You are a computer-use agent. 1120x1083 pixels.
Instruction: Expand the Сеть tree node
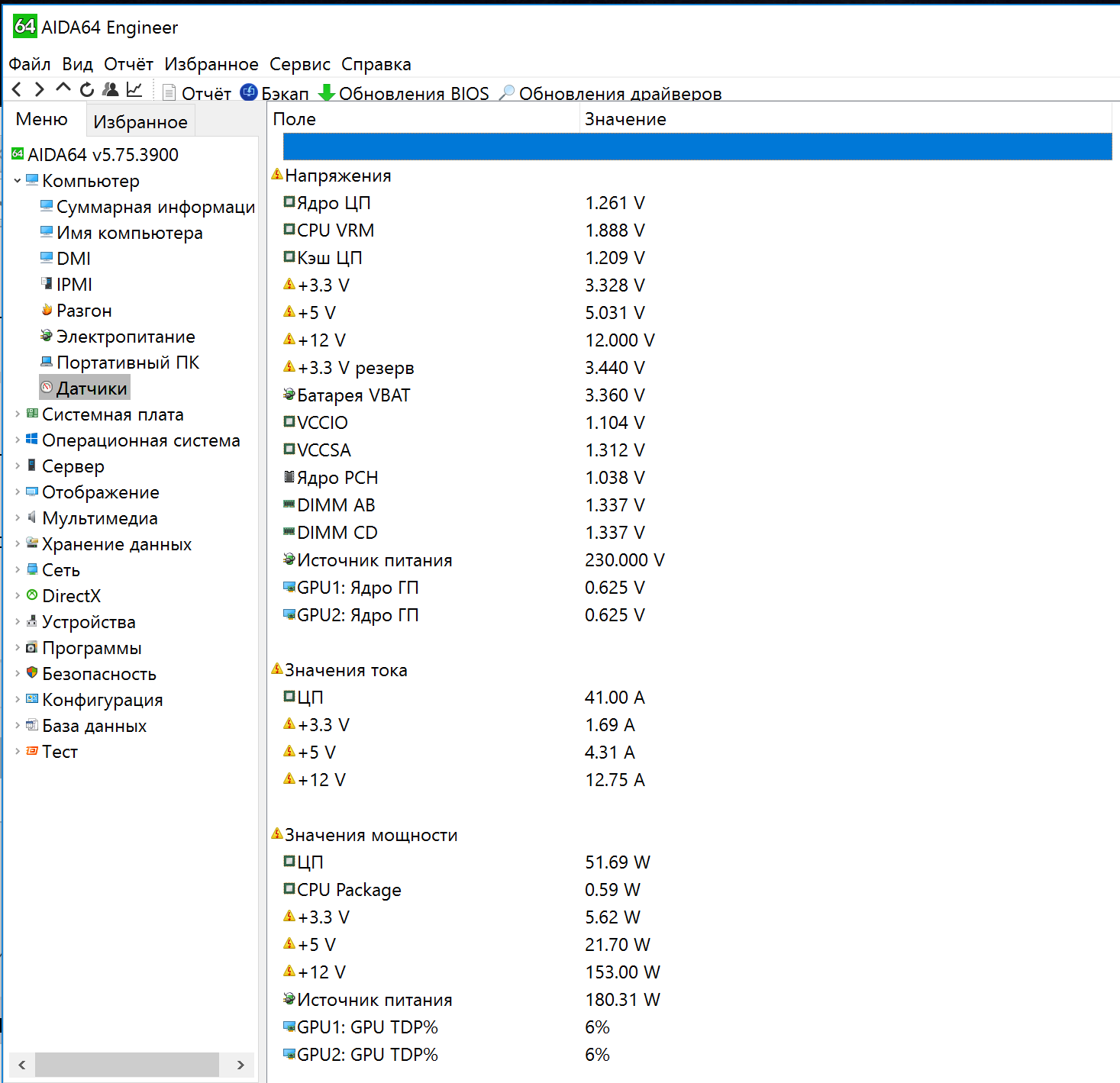[x=18, y=570]
